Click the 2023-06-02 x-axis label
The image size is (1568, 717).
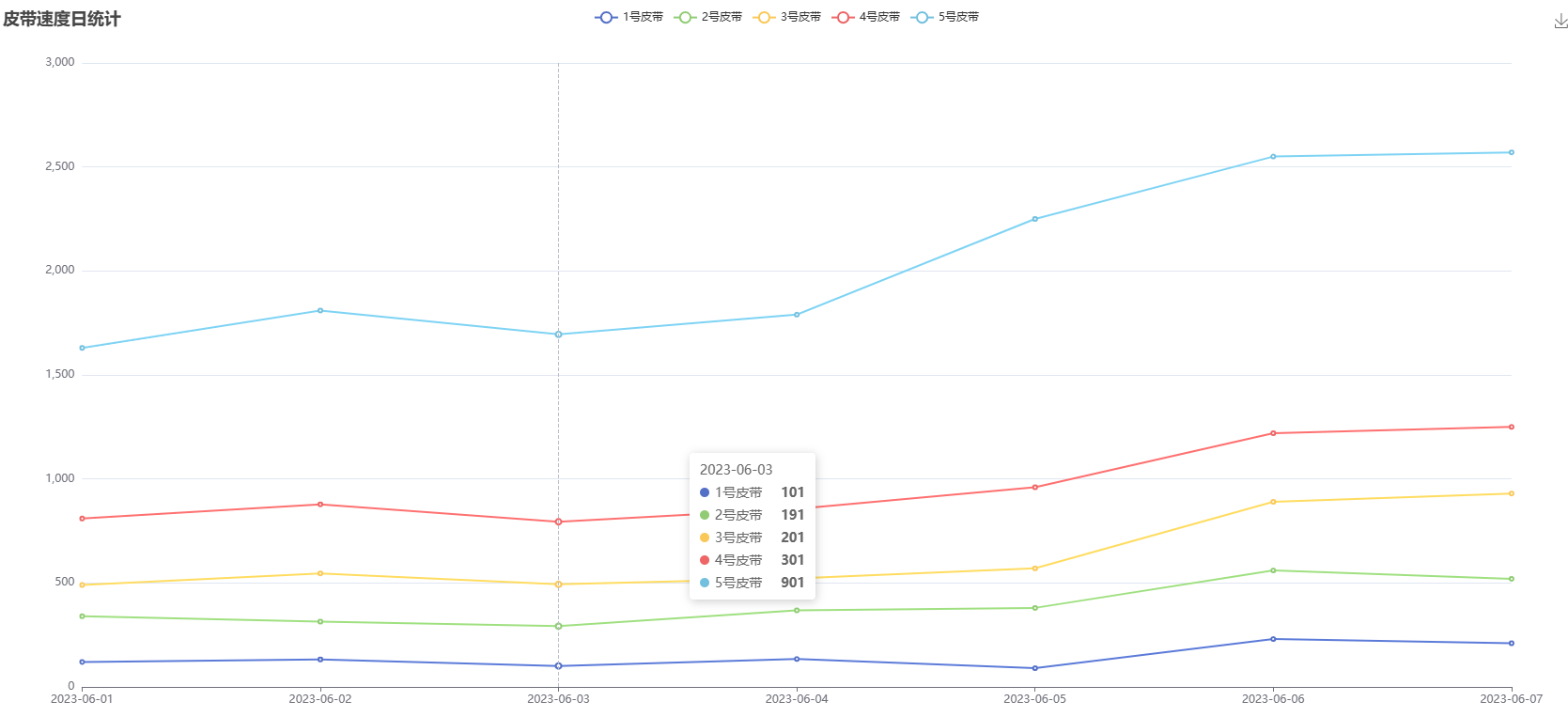pos(320,699)
